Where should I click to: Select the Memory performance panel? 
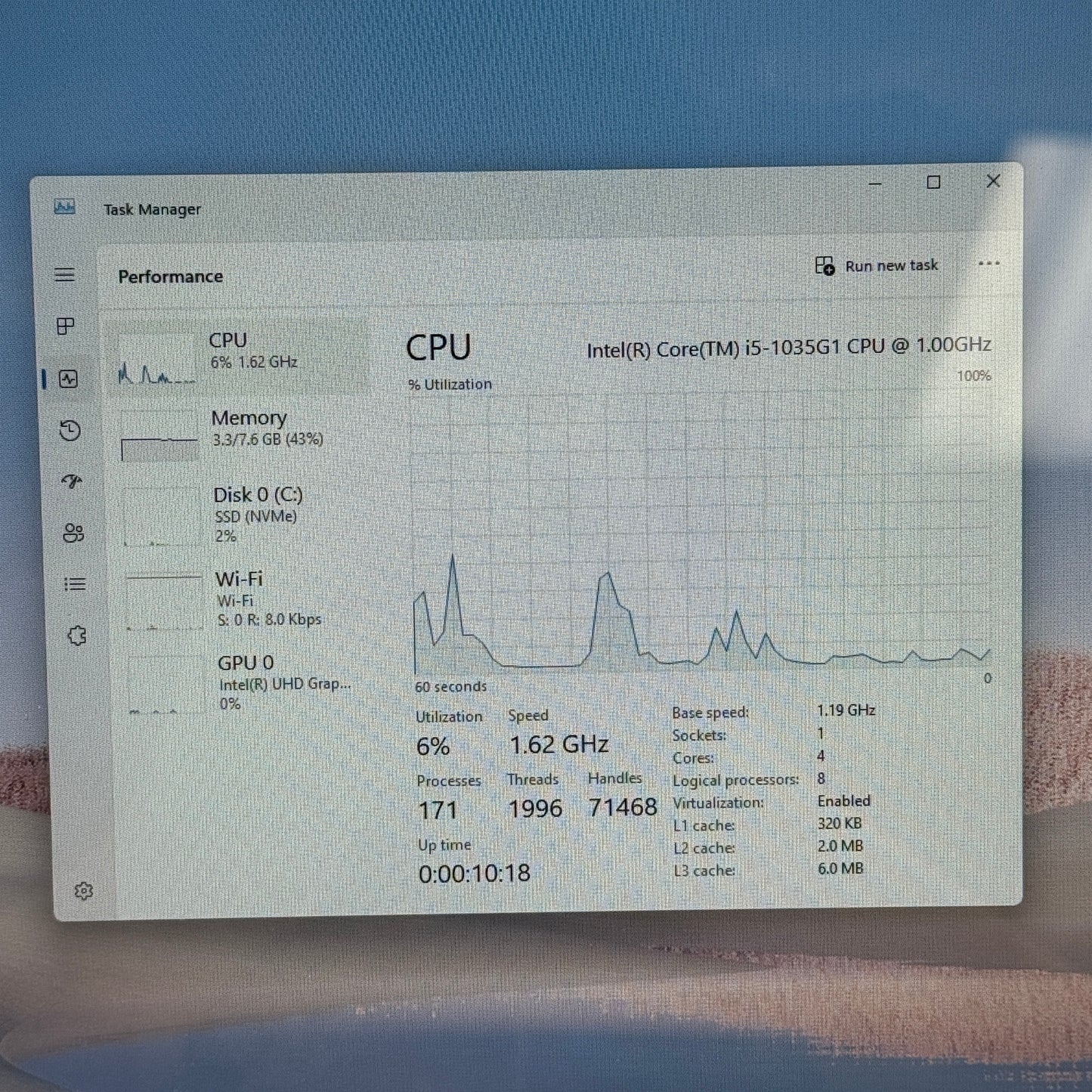[227, 431]
